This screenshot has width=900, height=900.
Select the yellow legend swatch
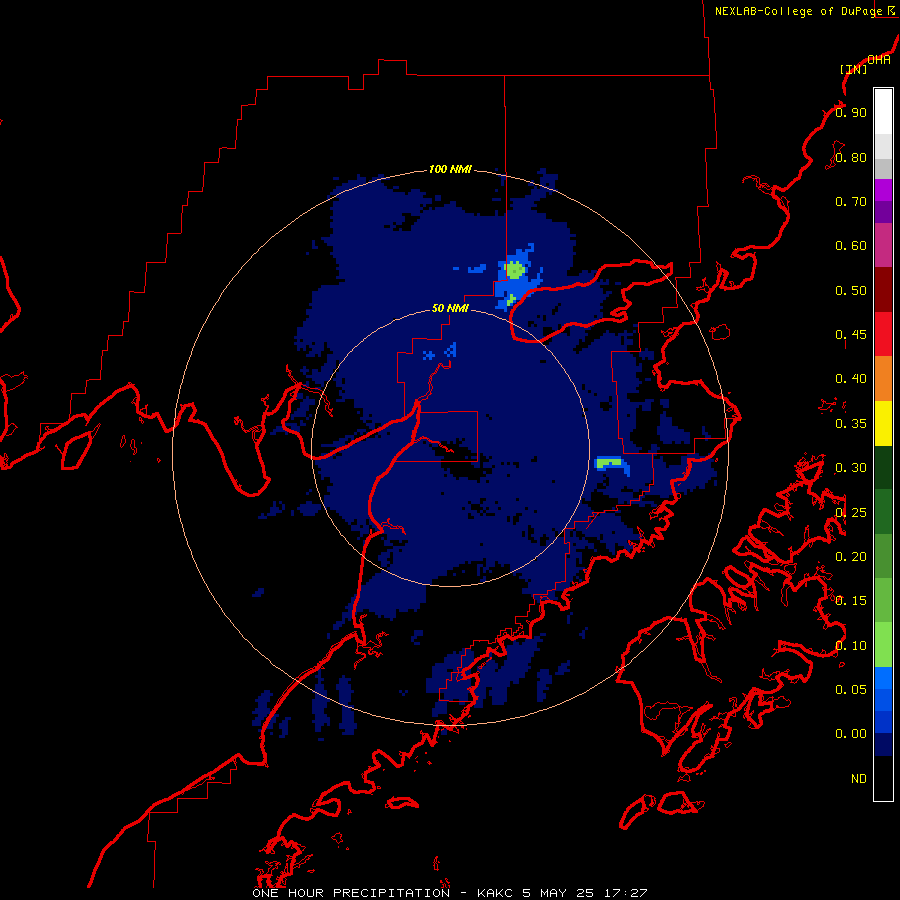point(883,423)
